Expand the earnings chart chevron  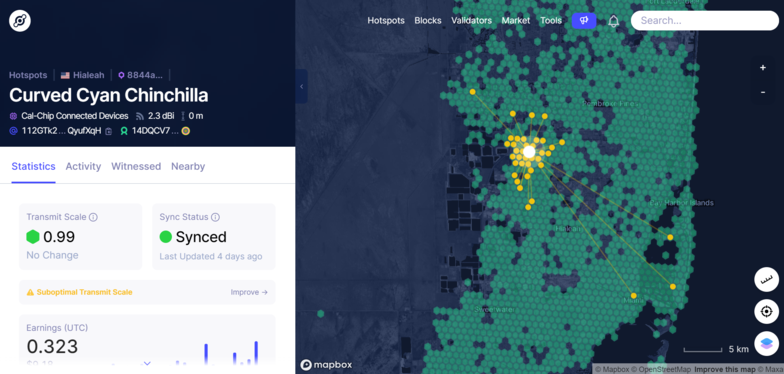point(147,364)
